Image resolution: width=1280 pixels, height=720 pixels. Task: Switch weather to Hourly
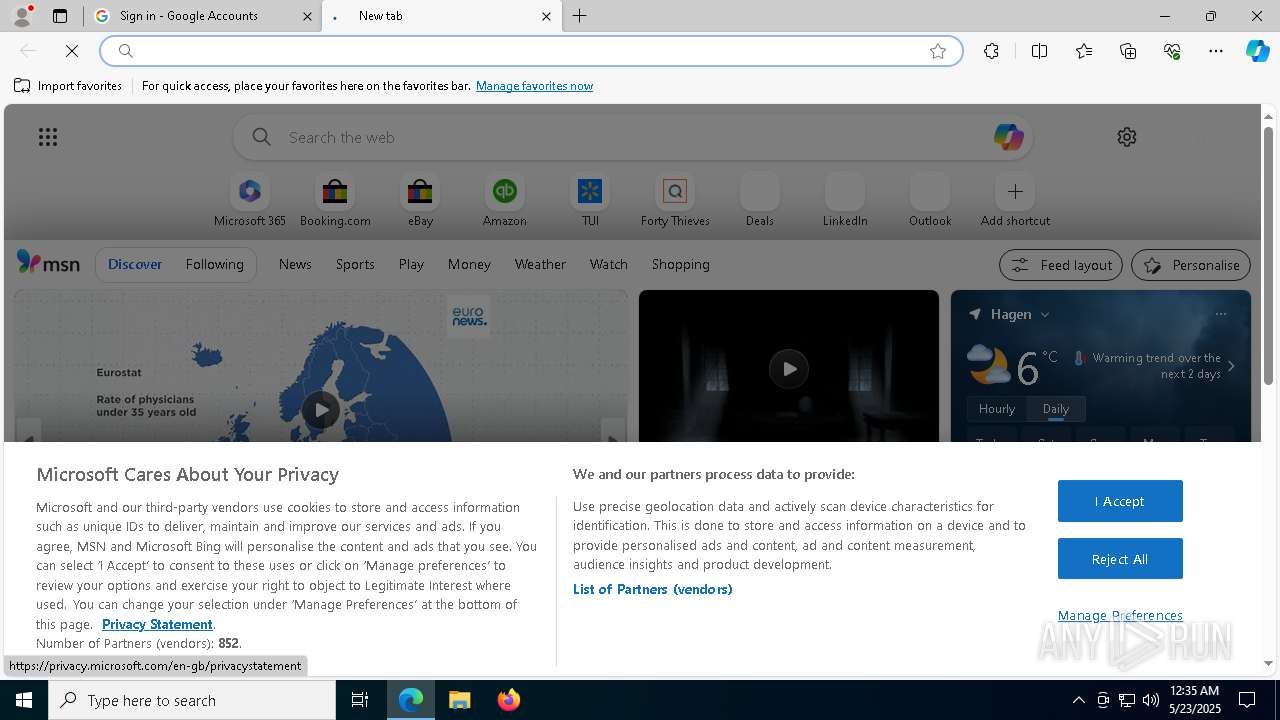coord(997,409)
